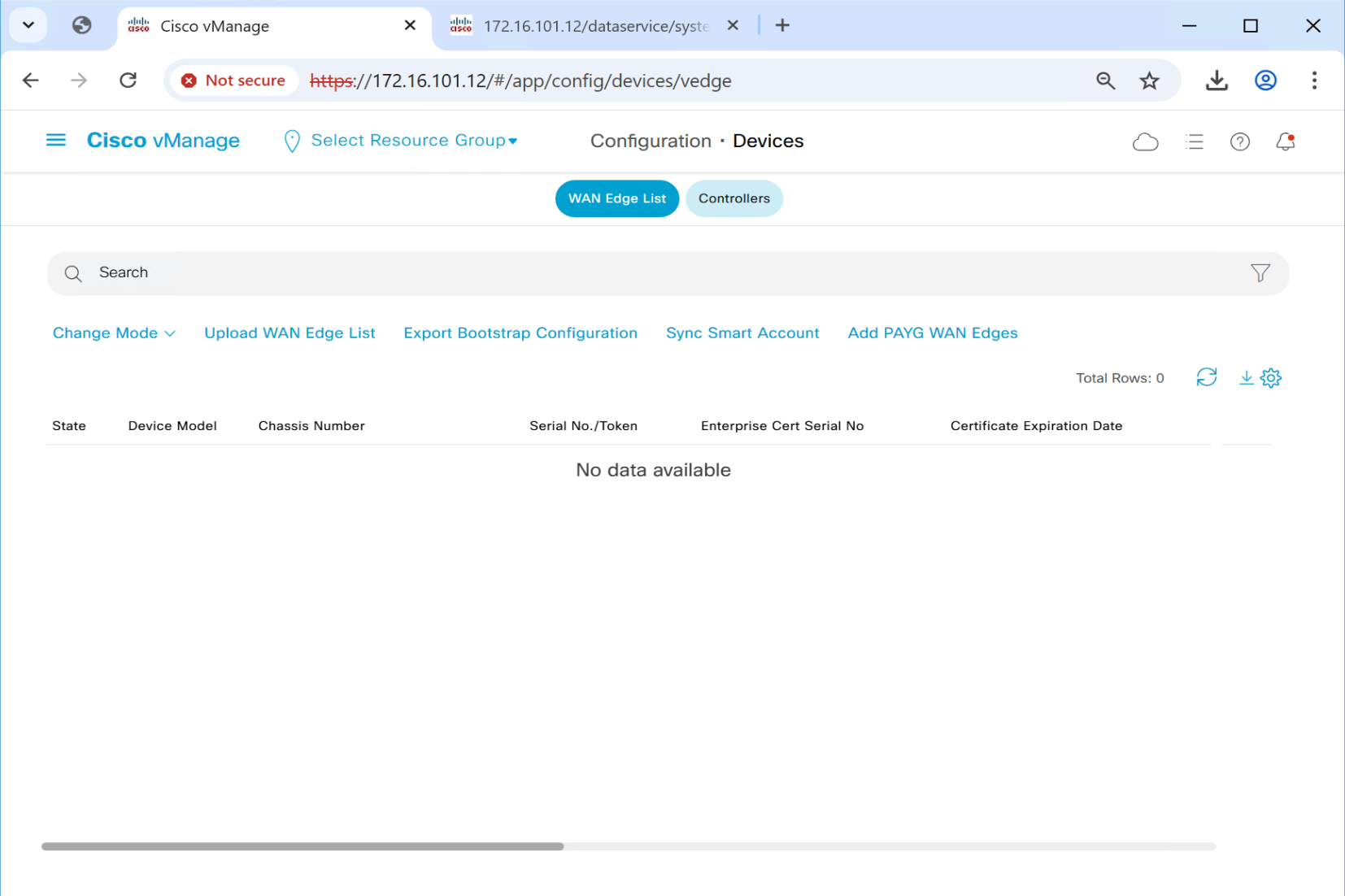The width and height of the screenshot is (1345, 896).
Task: Click Sync Smart Account link
Action: (742, 333)
